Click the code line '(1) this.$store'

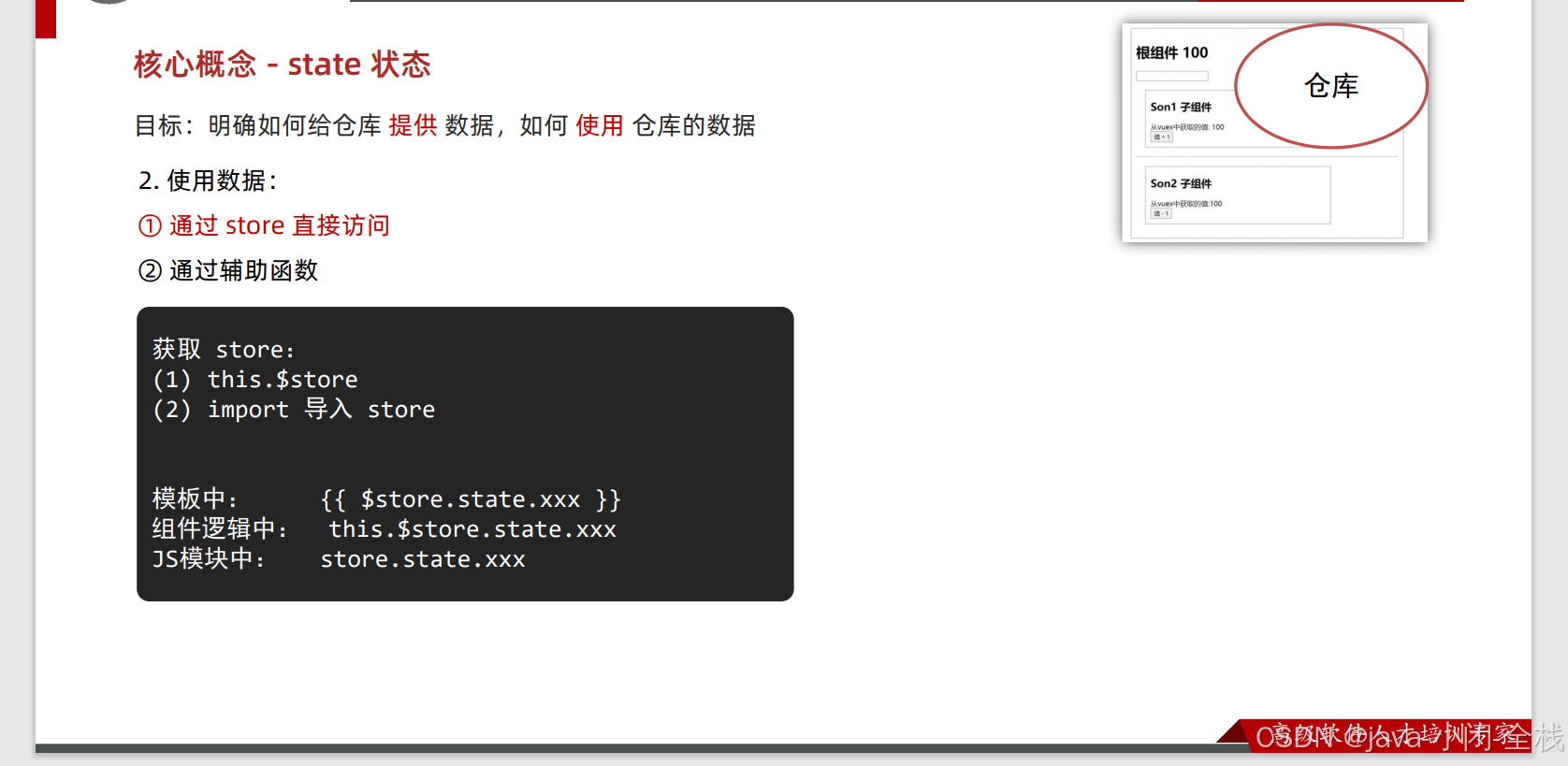255,379
